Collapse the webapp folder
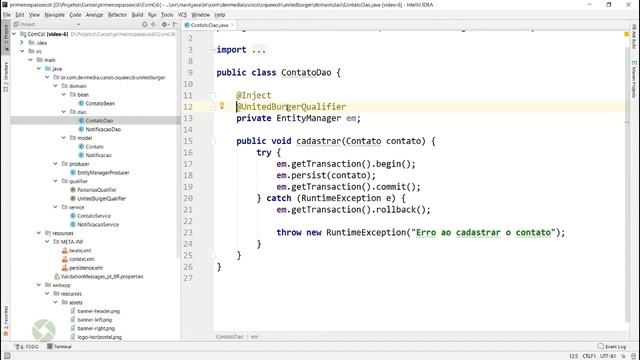 click(39, 285)
